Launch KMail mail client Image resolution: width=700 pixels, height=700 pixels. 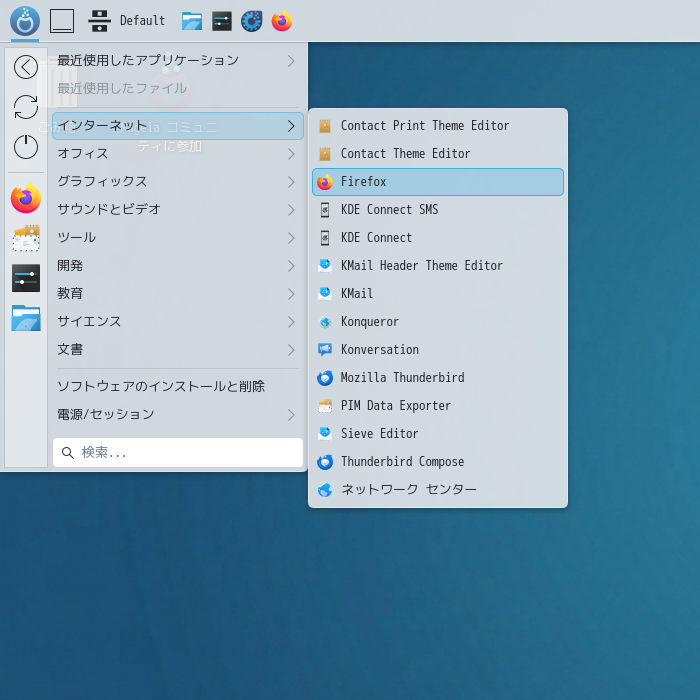pos(438,294)
